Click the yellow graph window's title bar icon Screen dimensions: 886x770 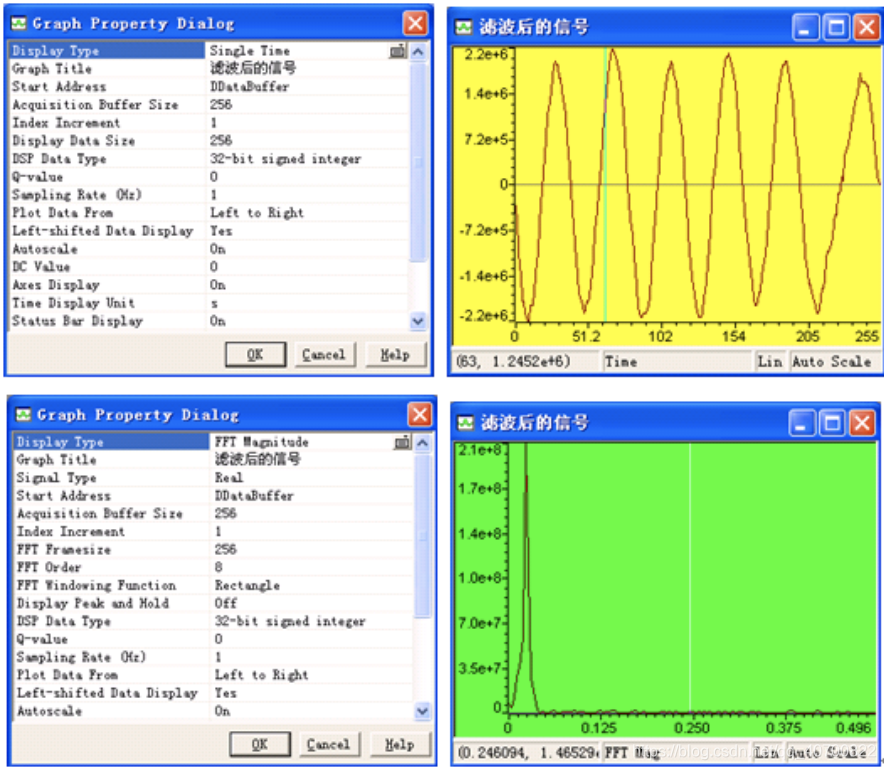click(463, 27)
